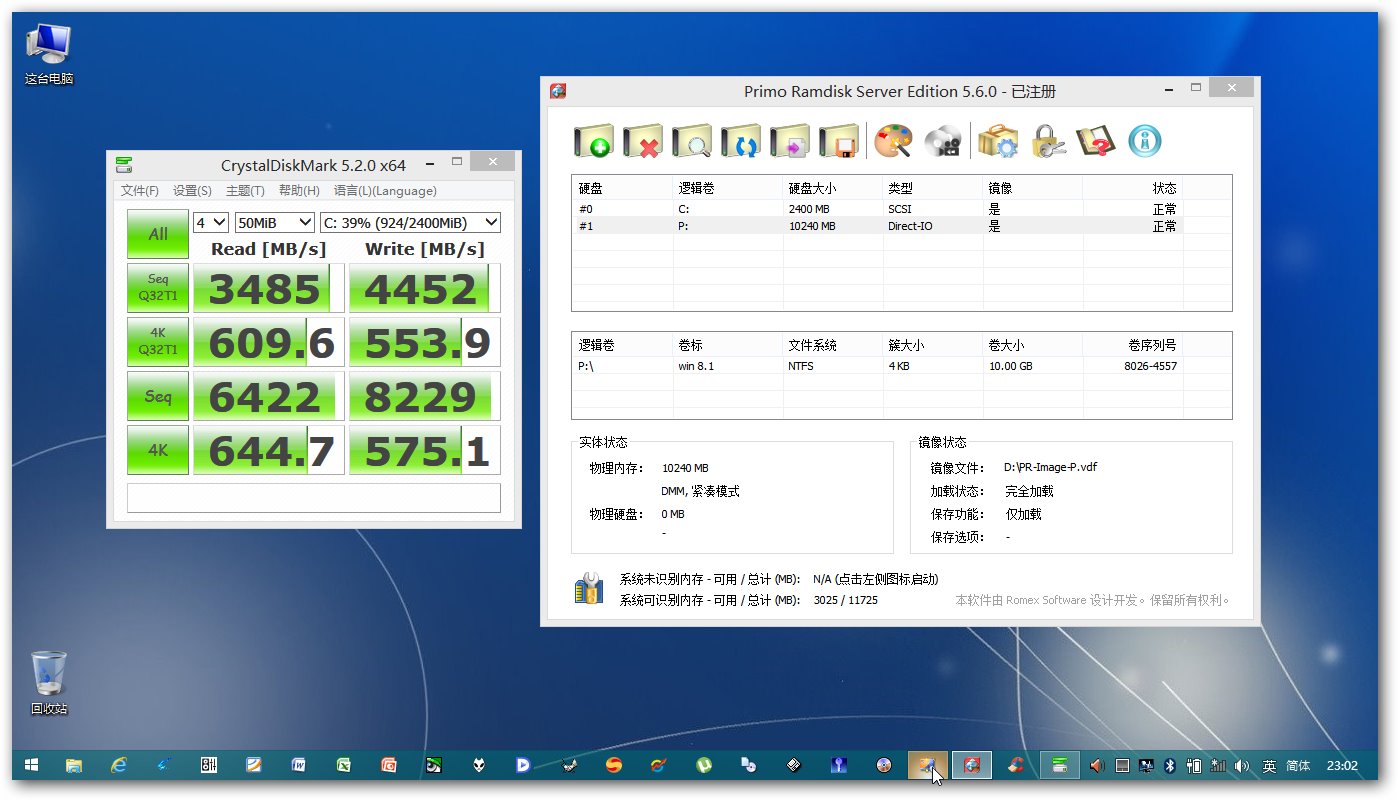The height and width of the screenshot is (800, 1398).
Task: Click the 类型 column header in disk list
Action: pyautogui.click(x=900, y=188)
